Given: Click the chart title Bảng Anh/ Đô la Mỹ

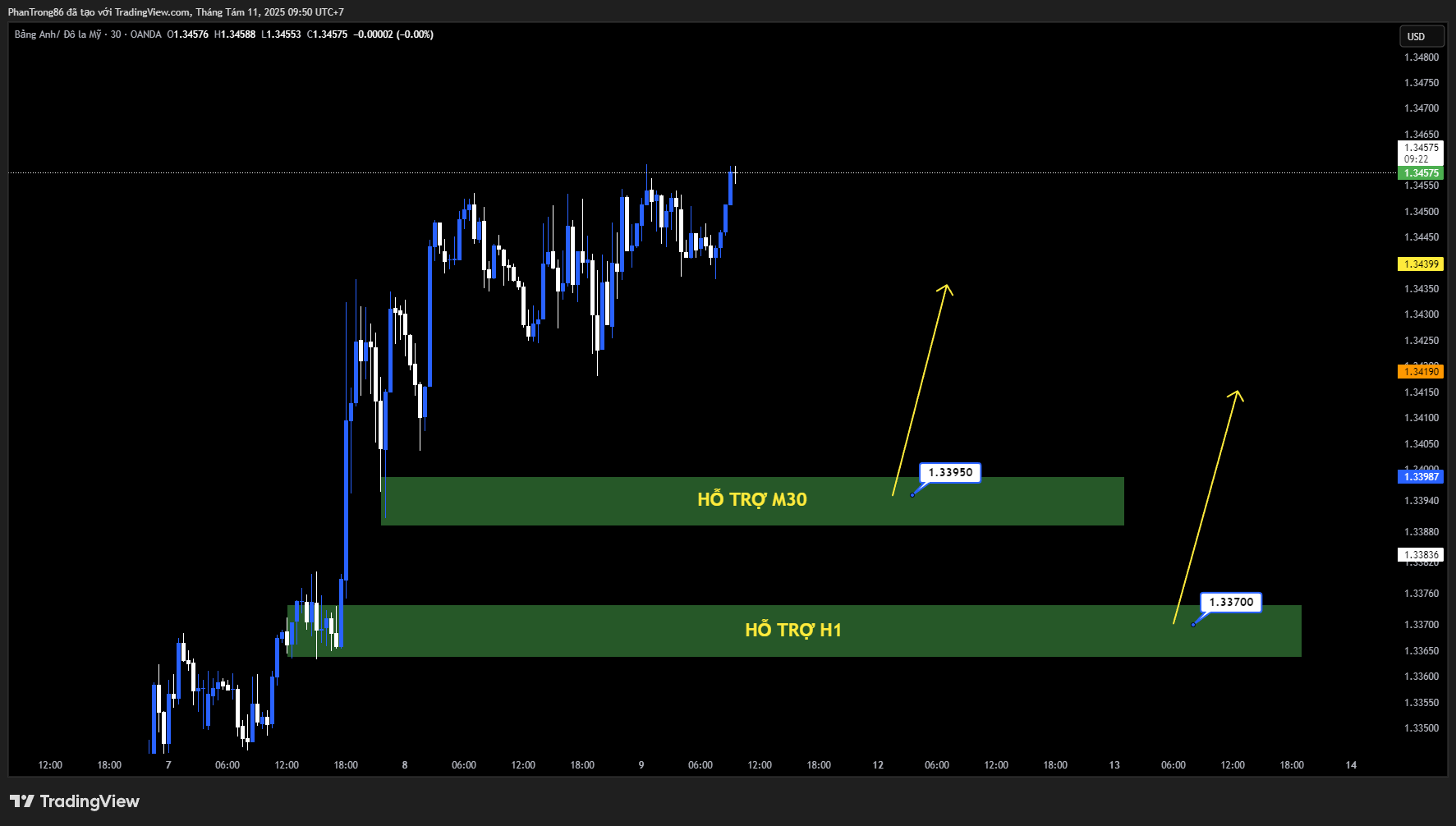Looking at the screenshot, I should 57,34.
